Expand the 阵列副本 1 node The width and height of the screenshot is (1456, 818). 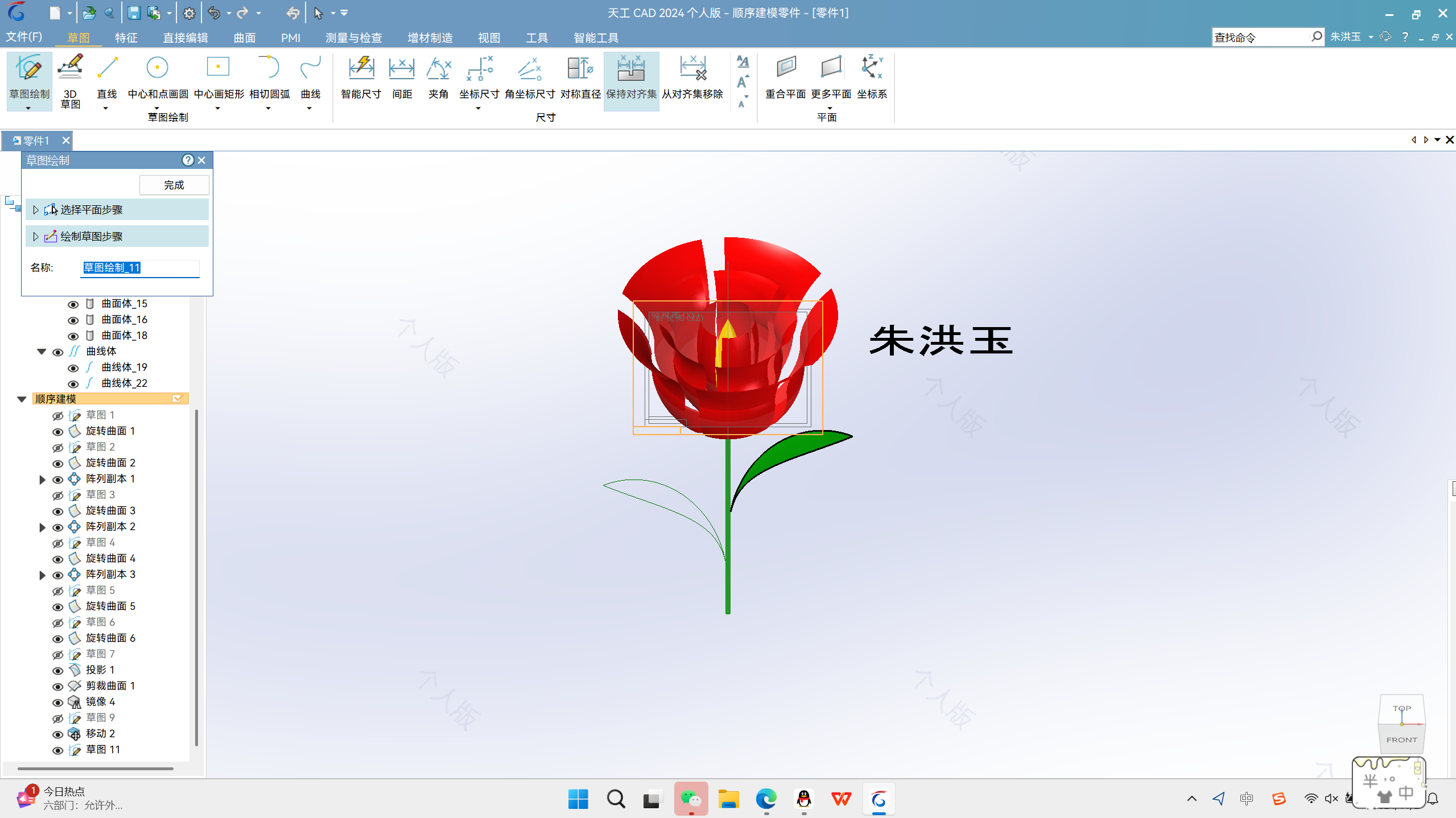click(42, 480)
